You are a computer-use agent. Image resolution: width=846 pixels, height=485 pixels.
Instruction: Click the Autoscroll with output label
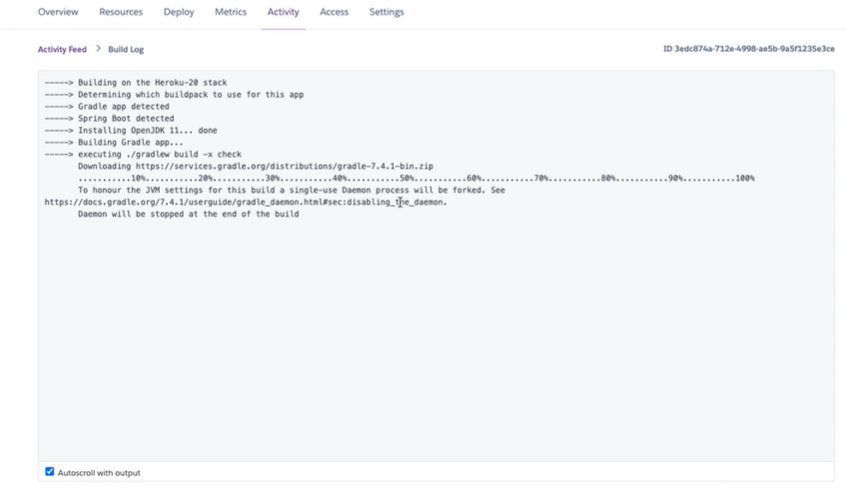tap(99, 473)
